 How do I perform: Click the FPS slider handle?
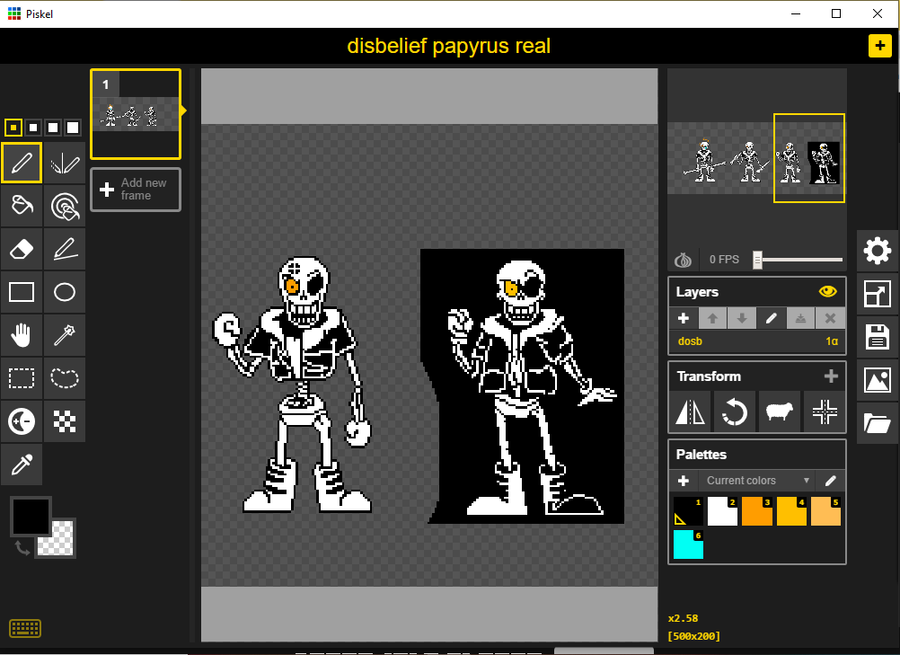click(x=758, y=260)
